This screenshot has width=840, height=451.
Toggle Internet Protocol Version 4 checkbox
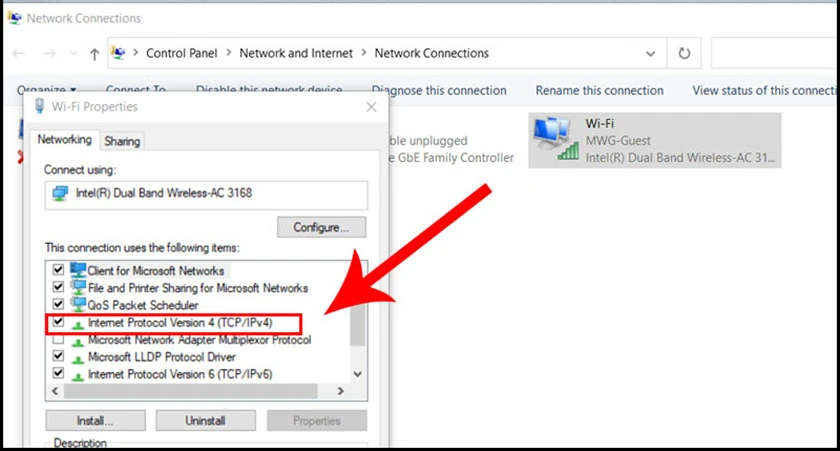tap(58, 321)
